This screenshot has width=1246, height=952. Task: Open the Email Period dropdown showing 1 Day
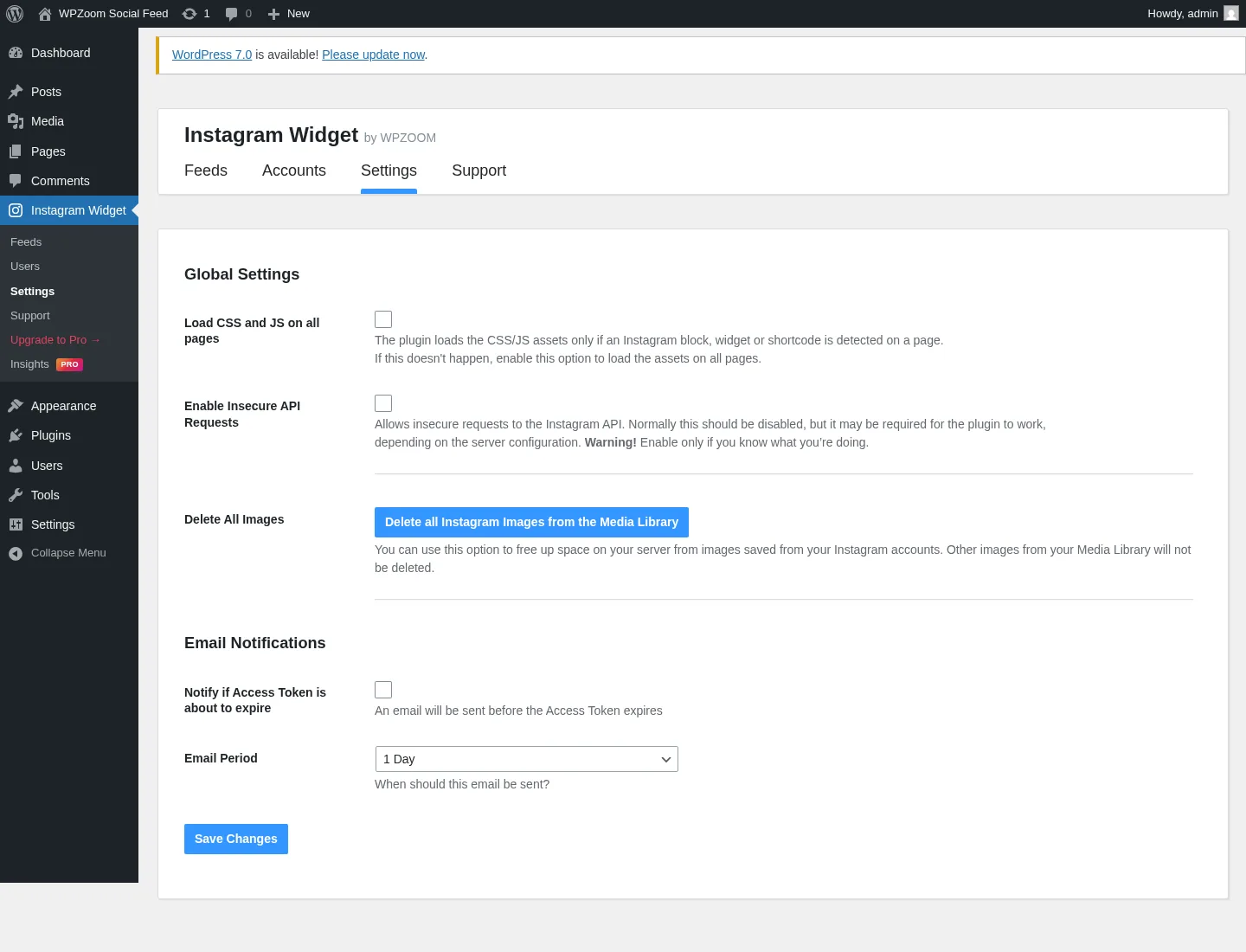coord(526,759)
